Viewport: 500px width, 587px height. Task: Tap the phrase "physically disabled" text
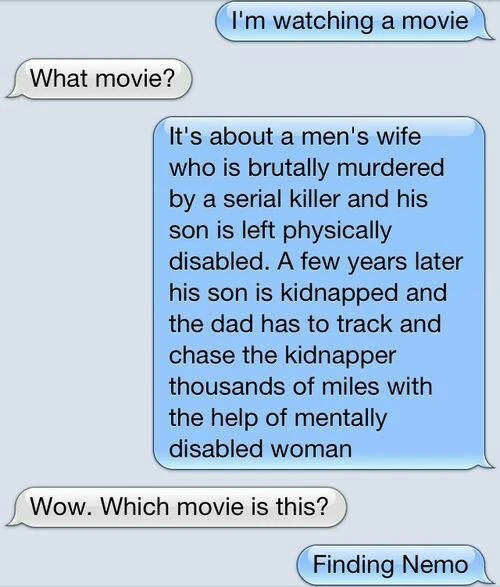(280, 246)
